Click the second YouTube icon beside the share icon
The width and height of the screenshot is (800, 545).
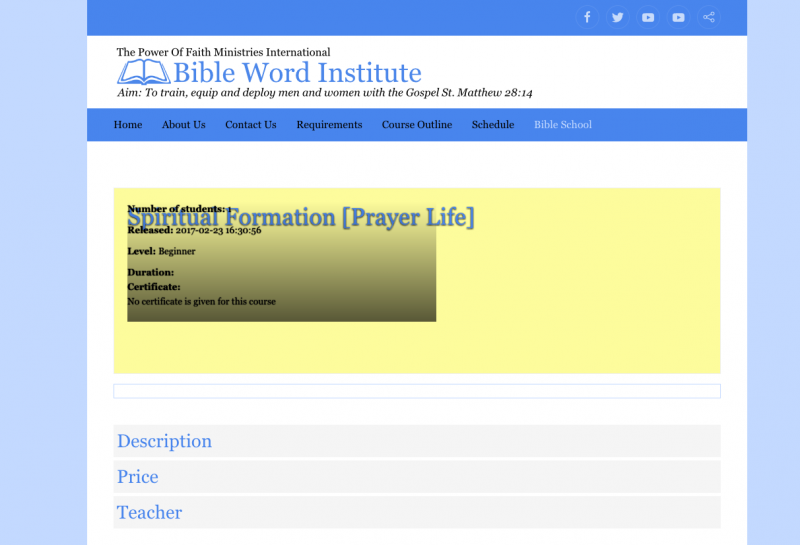[678, 17]
